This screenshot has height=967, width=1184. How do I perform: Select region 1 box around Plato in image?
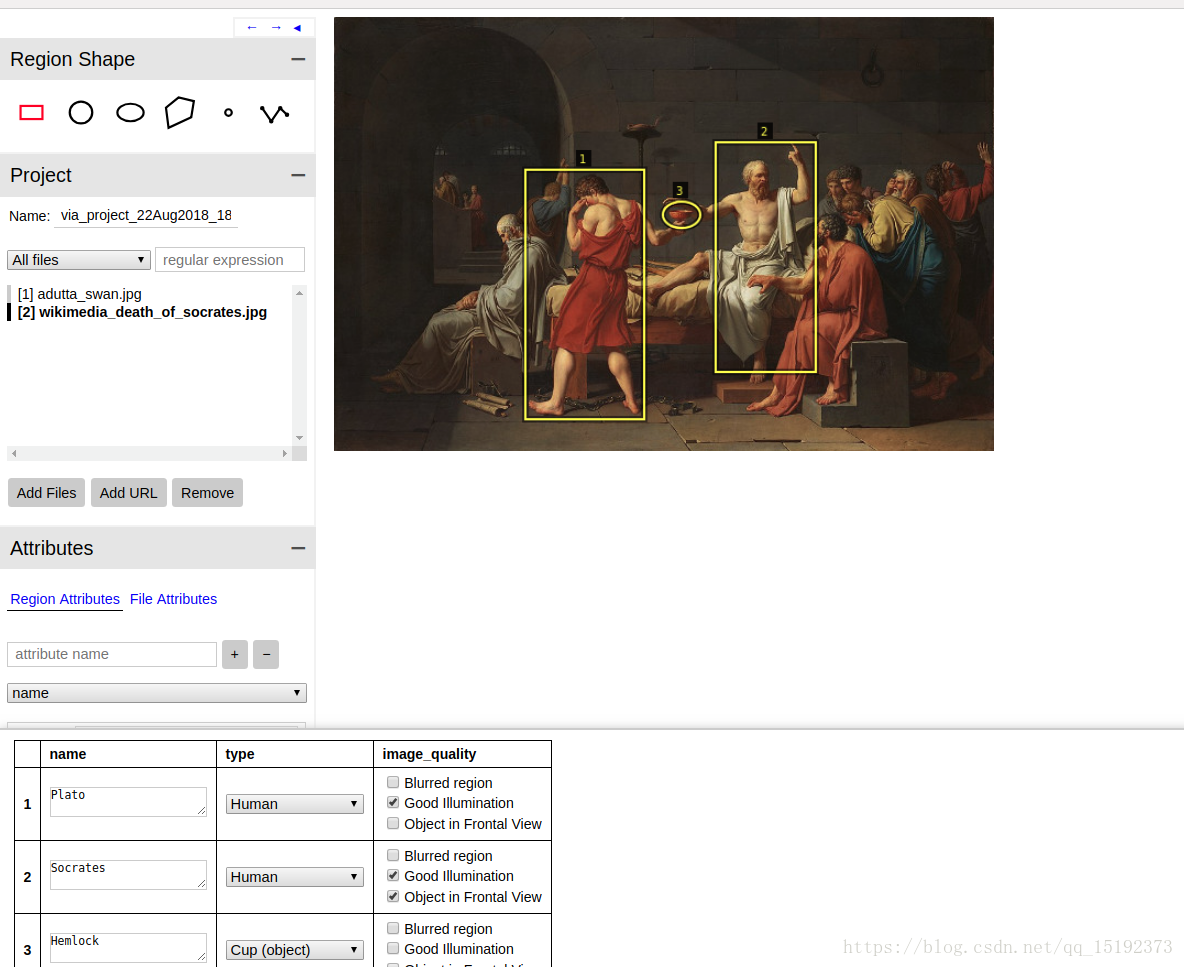[x=584, y=294]
